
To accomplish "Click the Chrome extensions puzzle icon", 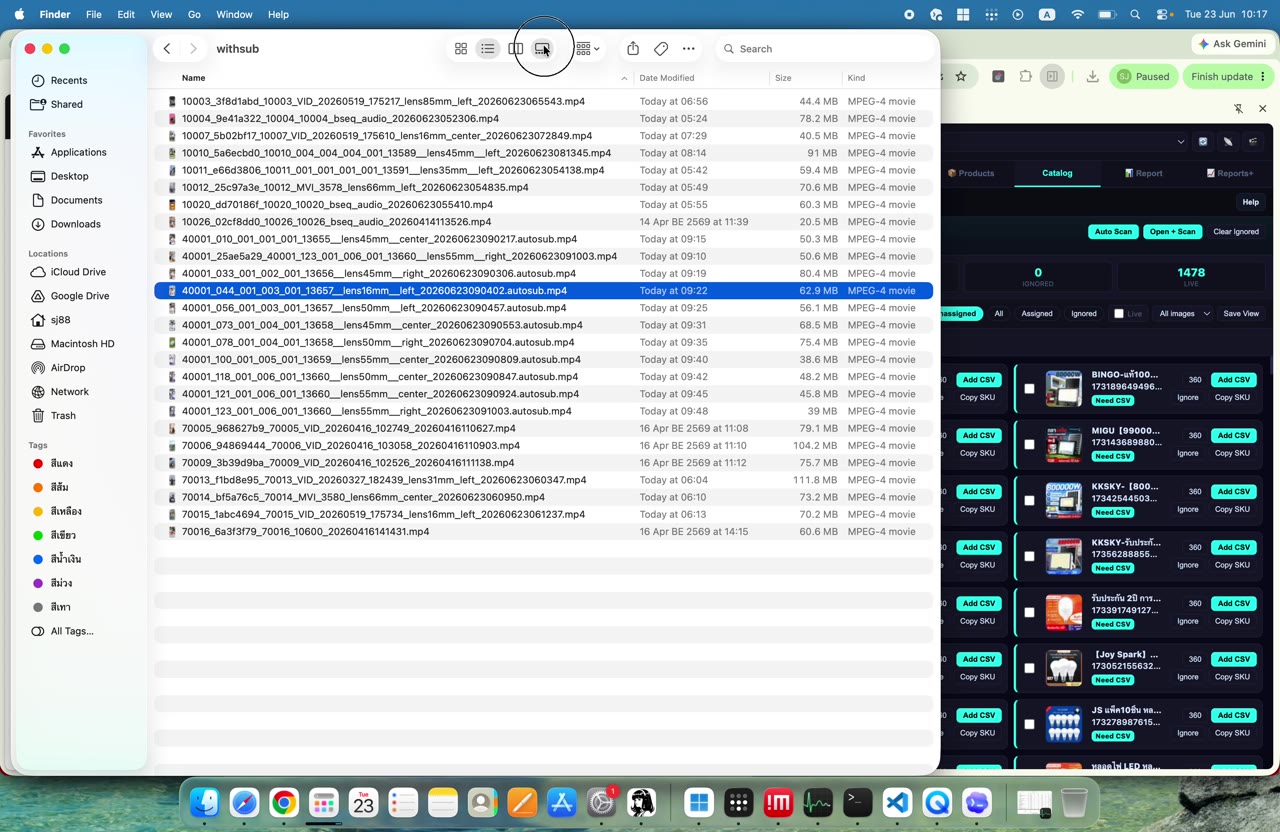I will tap(1025, 76).
